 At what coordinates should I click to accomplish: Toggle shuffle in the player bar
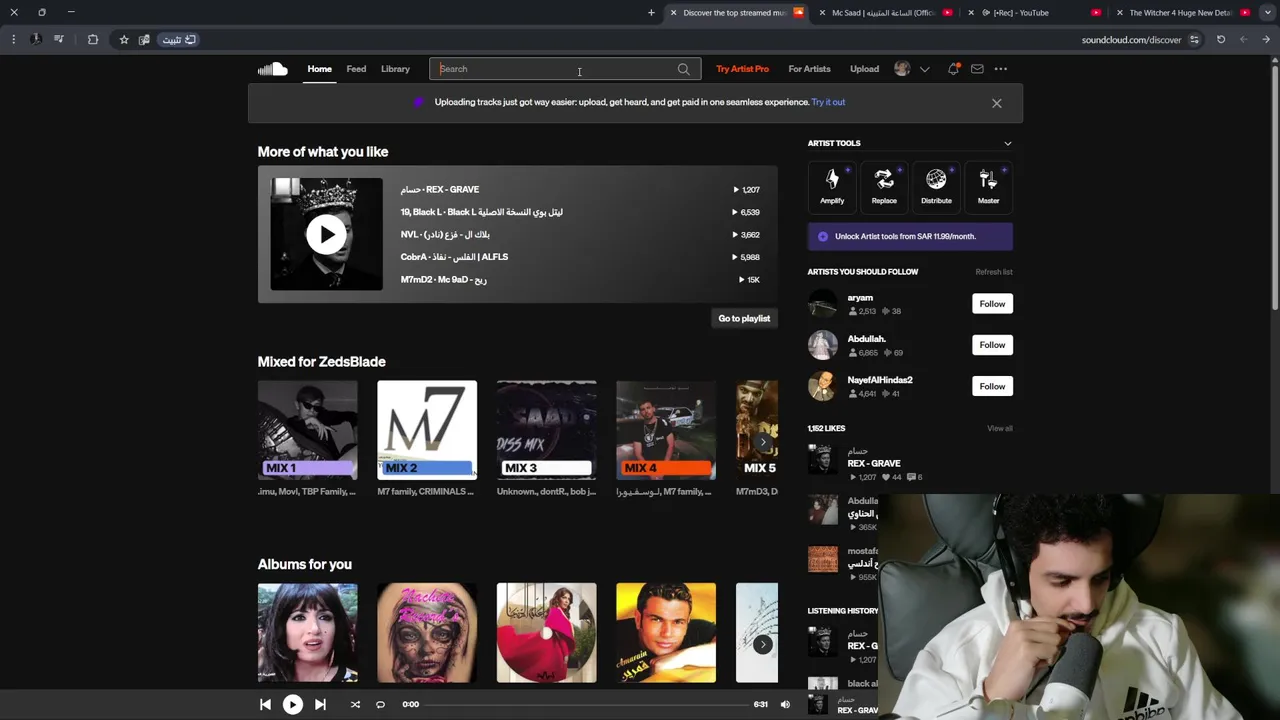(x=355, y=704)
